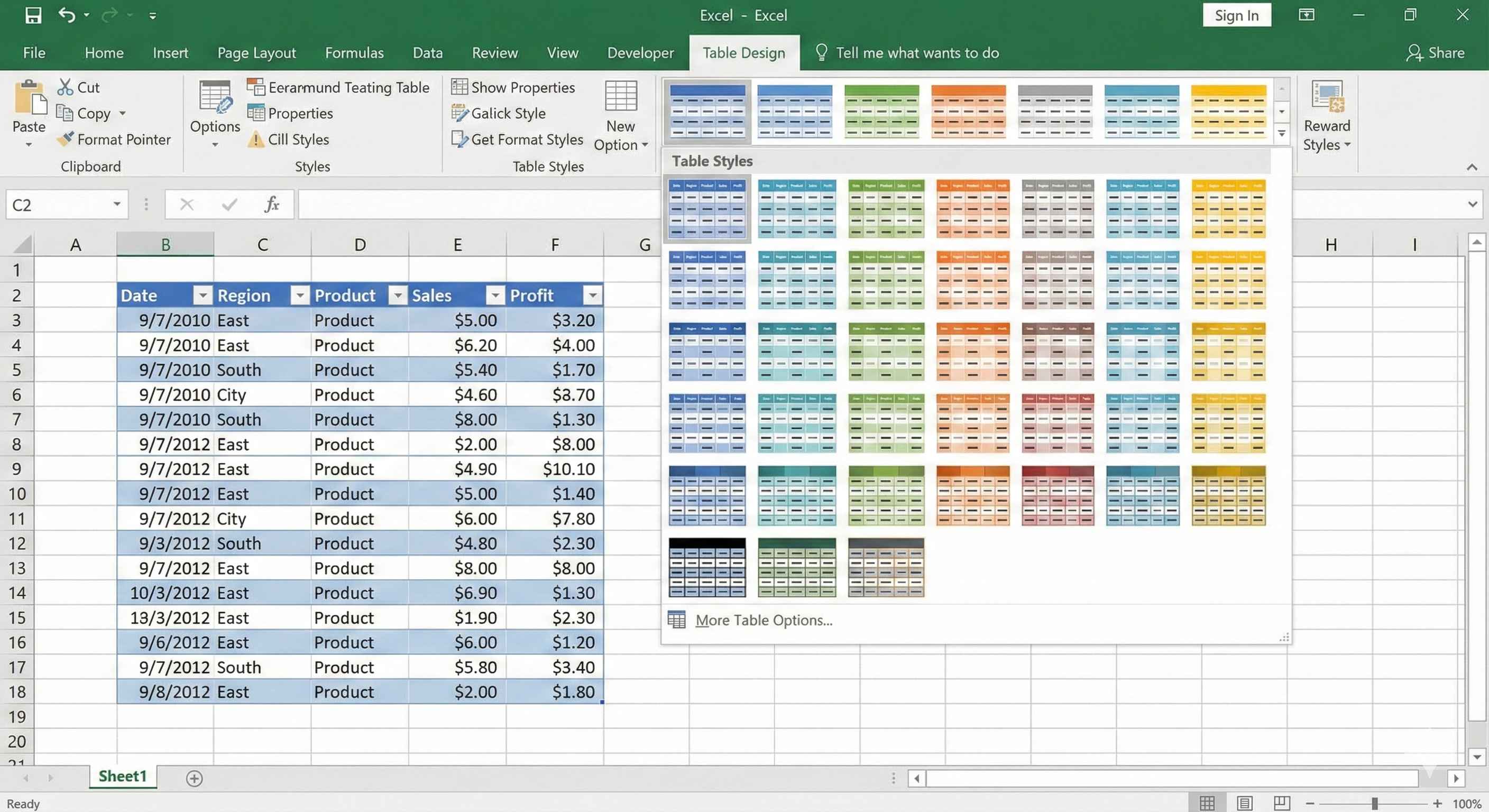Viewport: 1489px width, 812px height.
Task: Click the Save icon in title bar
Action: [x=33, y=15]
